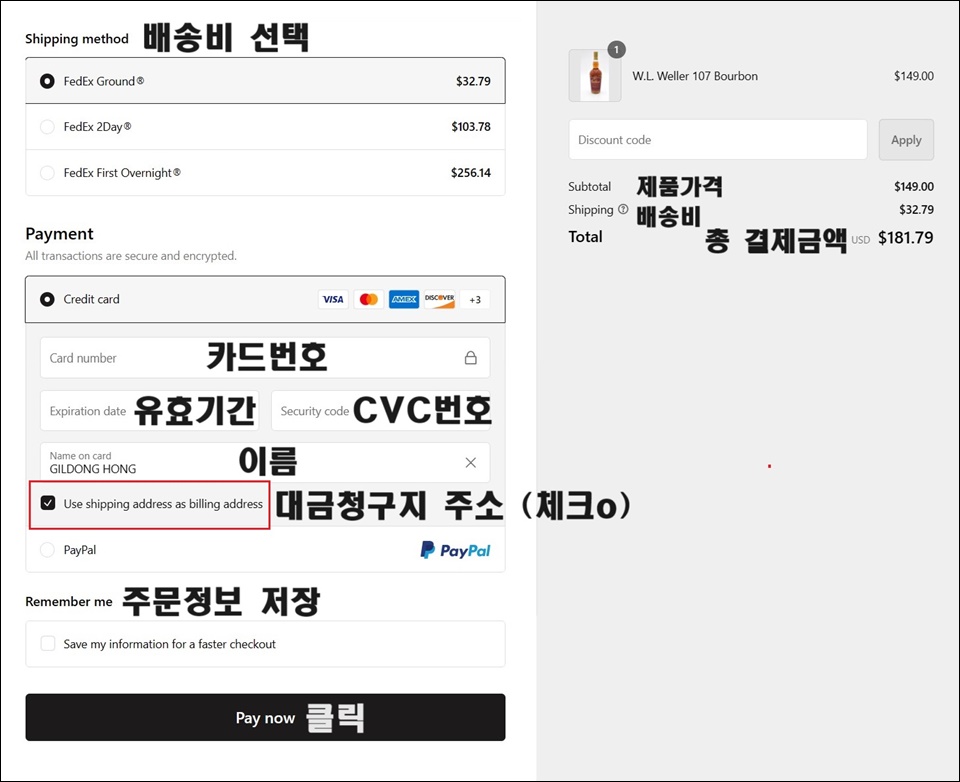Expand the +3 more card types badge
The image size is (960, 782).
(475, 299)
